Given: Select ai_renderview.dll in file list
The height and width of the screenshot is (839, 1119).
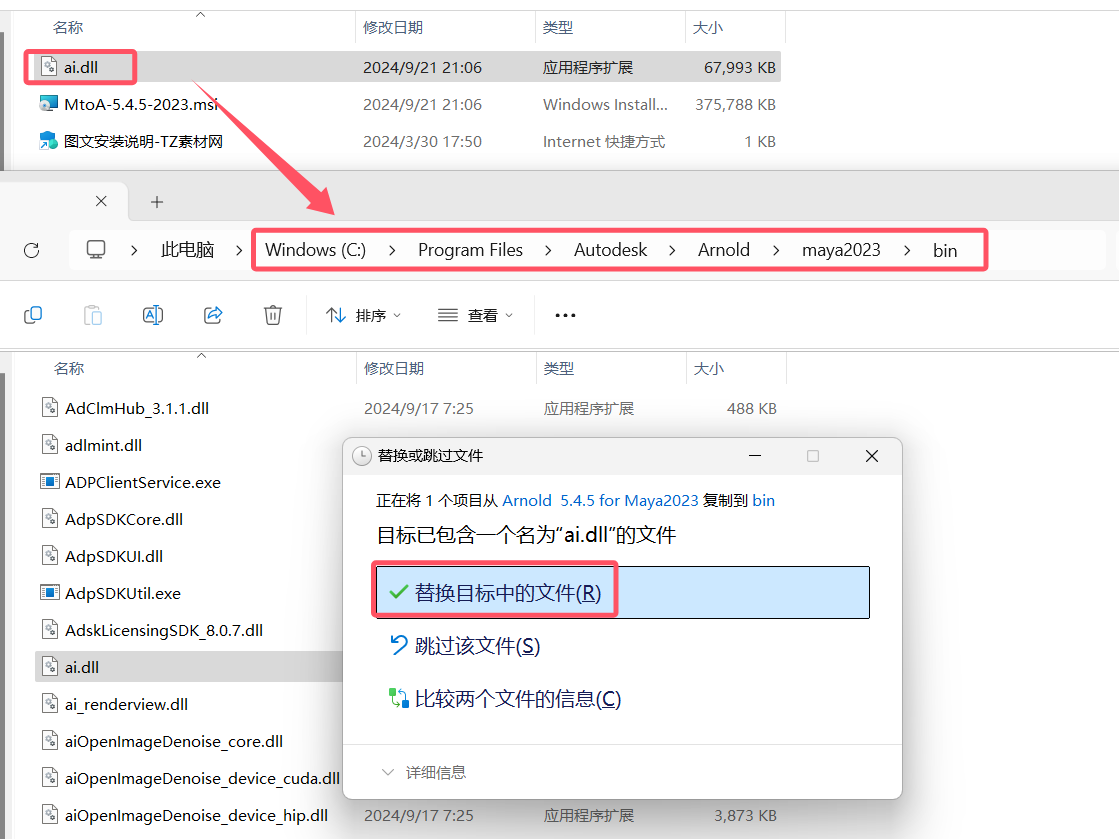Looking at the screenshot, I should click(x=126, y=704).
